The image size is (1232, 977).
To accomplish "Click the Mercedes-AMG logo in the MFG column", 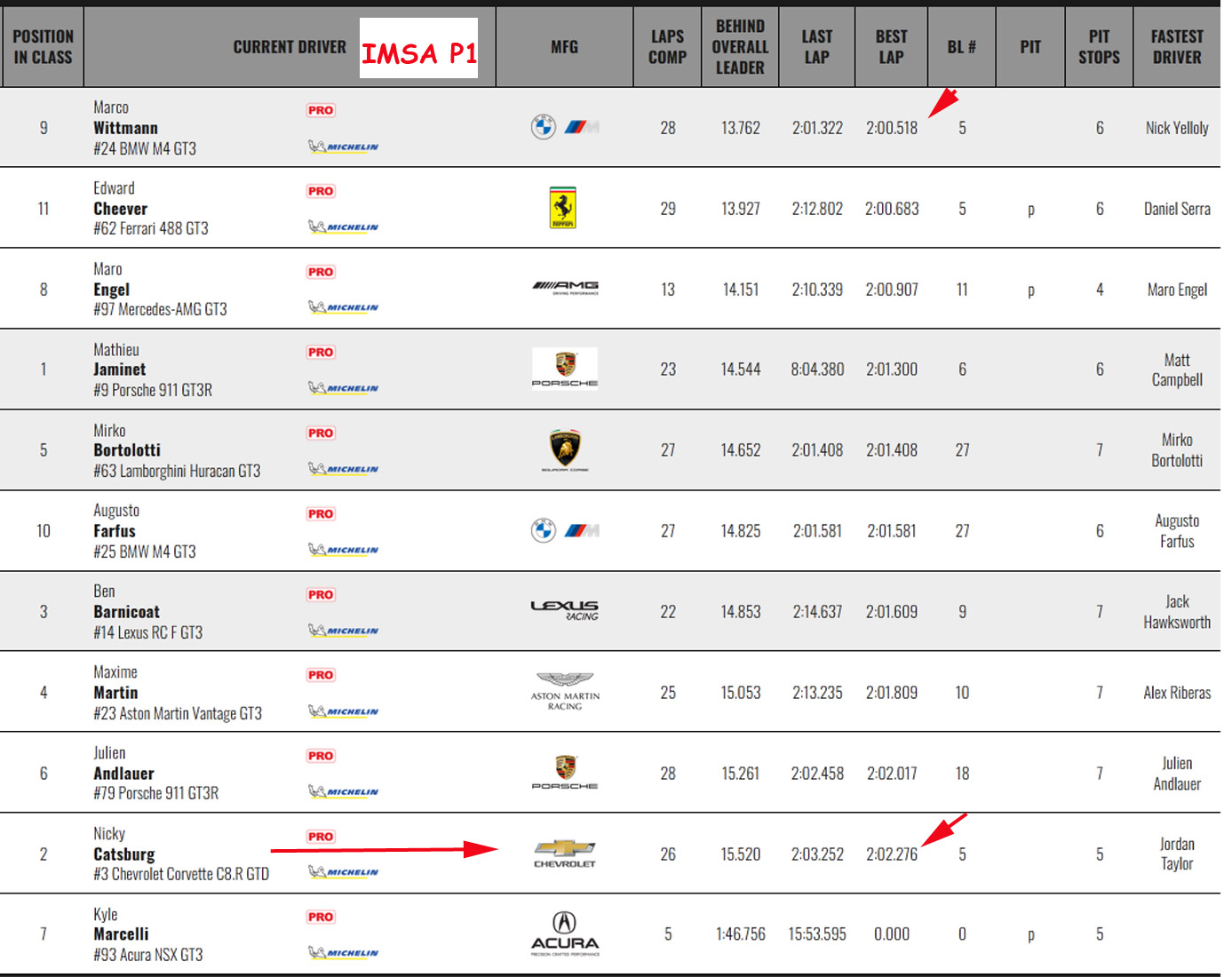I will pos(565,288).
